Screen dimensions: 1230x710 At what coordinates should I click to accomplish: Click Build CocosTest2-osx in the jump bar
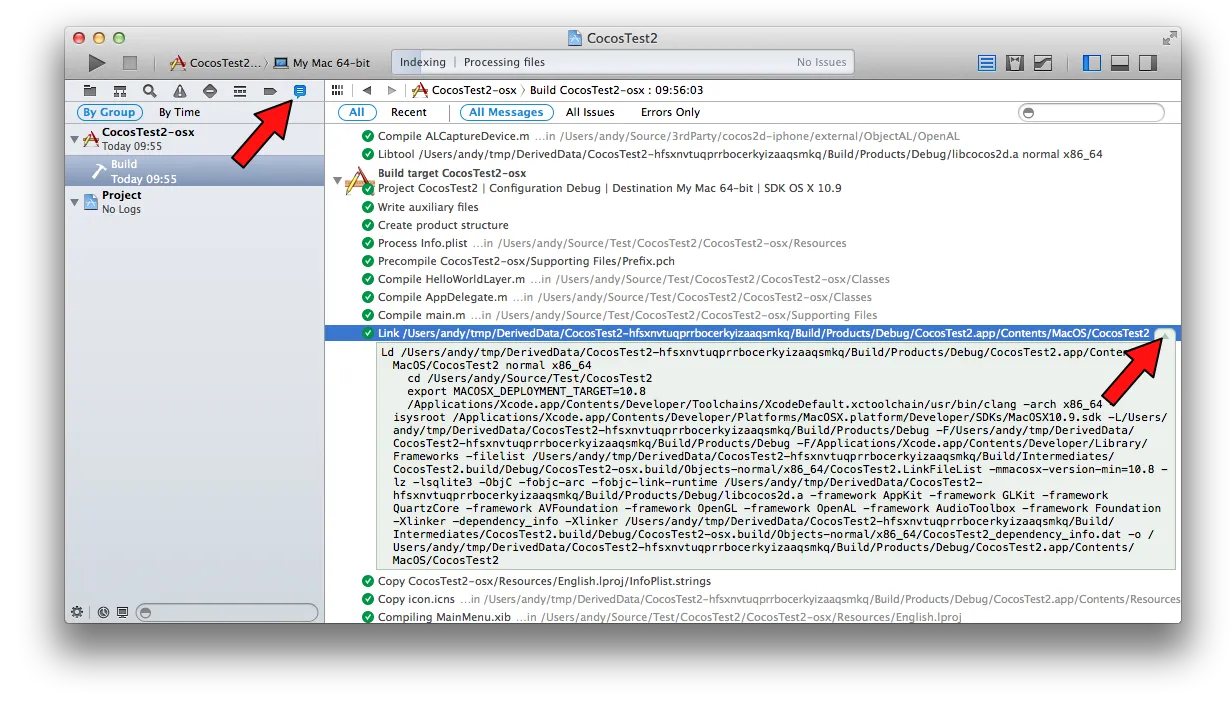click(x=616, y=90)
